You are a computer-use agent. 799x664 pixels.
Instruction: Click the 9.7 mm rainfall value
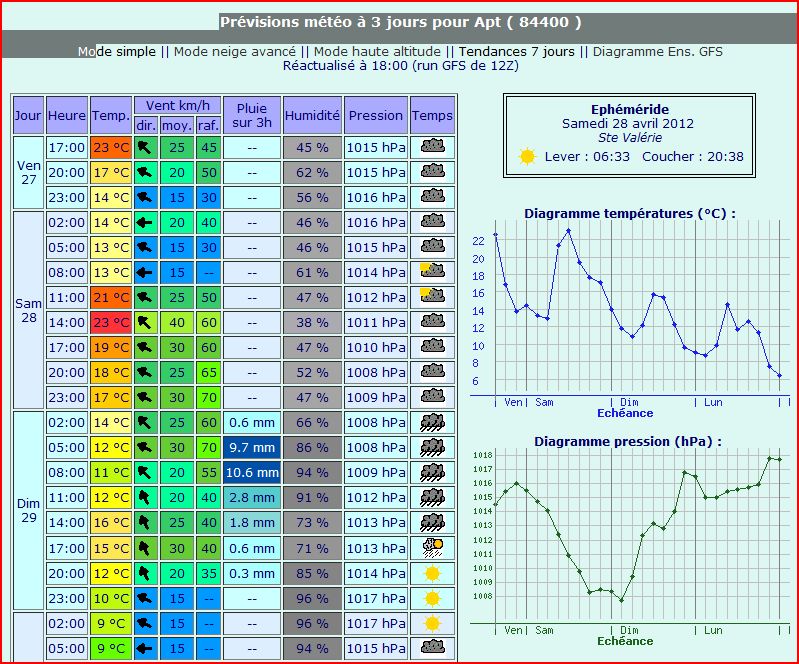pyautogui.click(x=252, y=447)
